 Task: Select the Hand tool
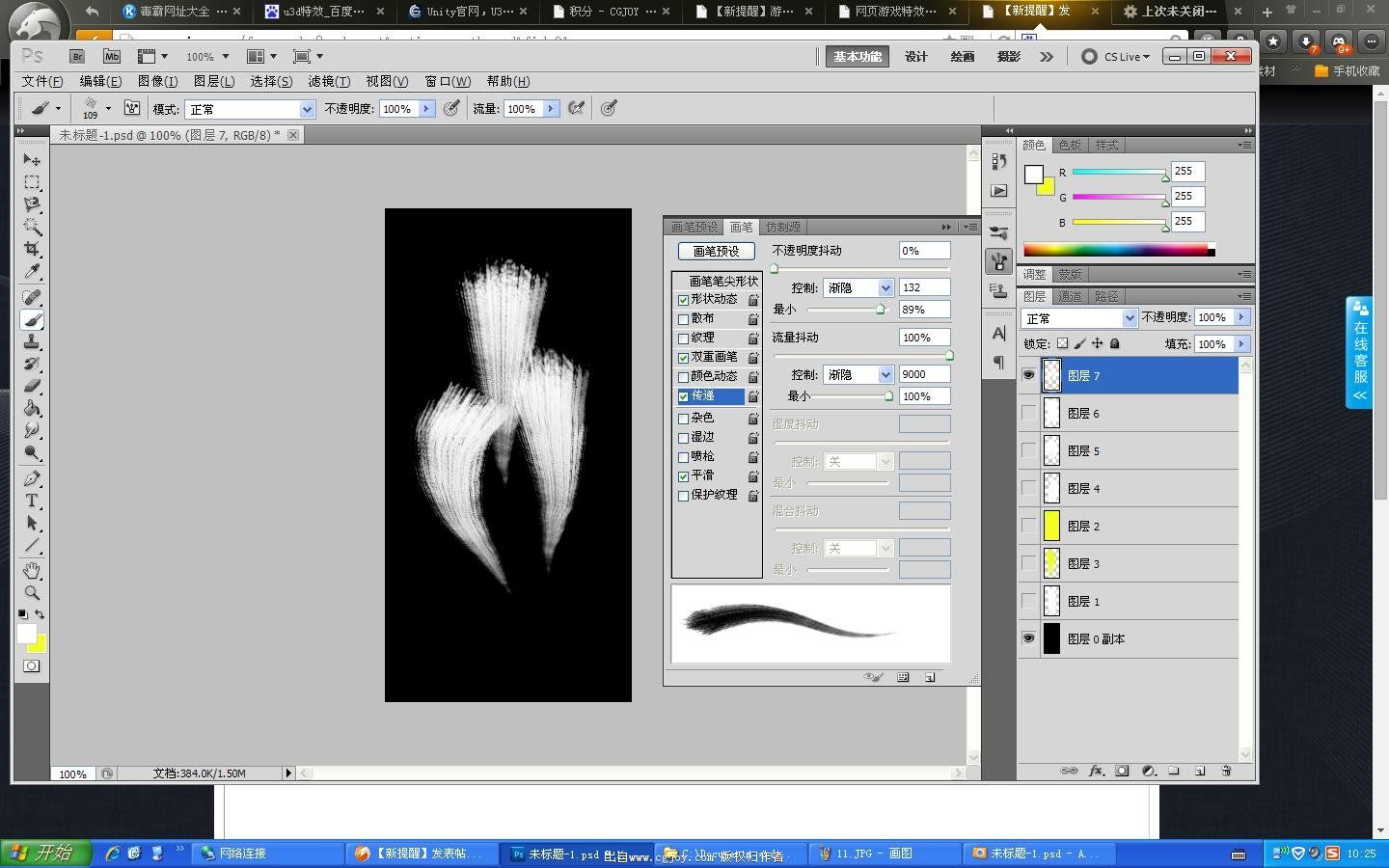coord(32,570)
